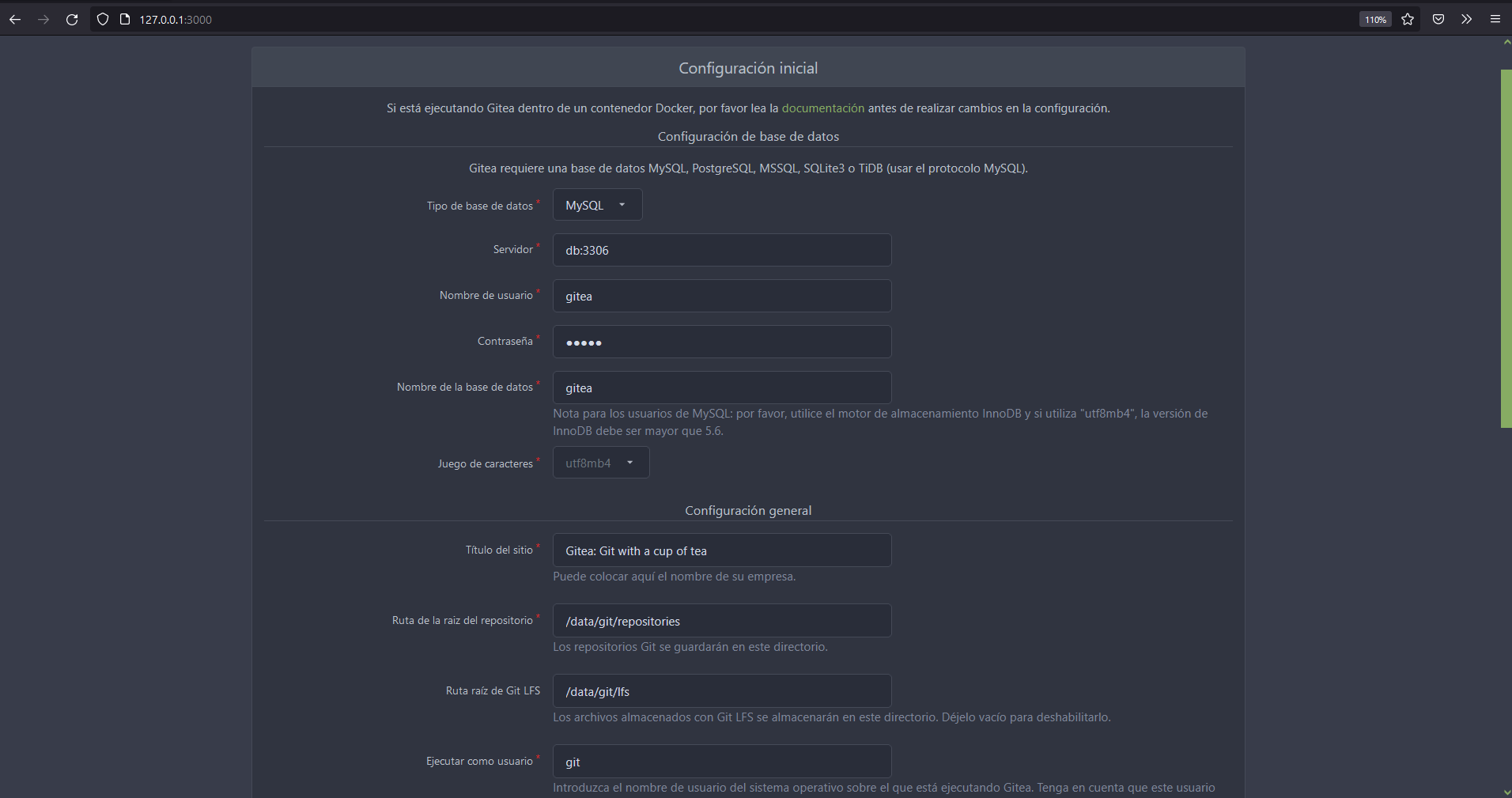Select the Servidor input field
Image resolution: width=1512 pixels, height=798 pixels.
tap(721, 250)
